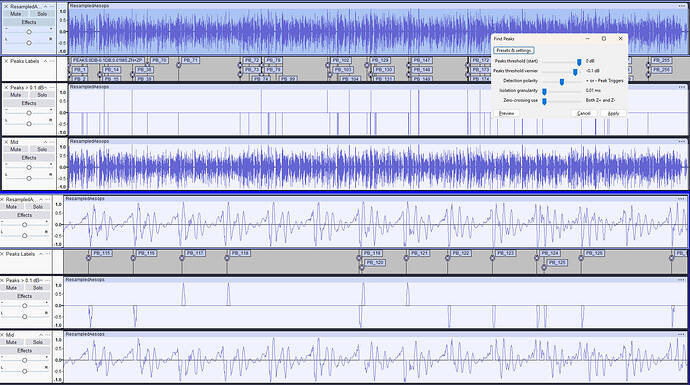Close the Find Peaks dialog with X

(x=620, y=39)
